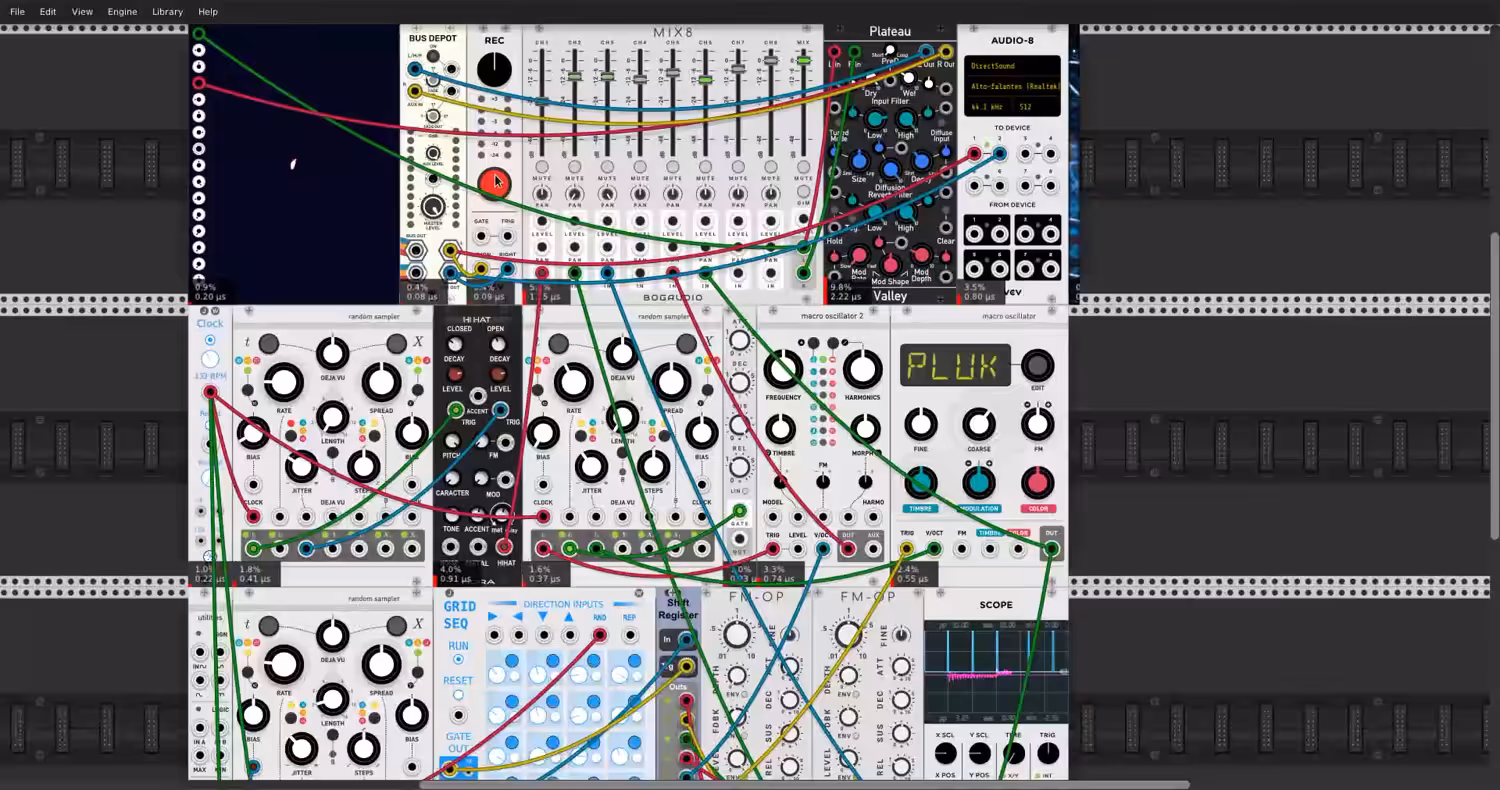Click the down arrow direction icon in Grid Seq
This screenshot has height=790, width=1500.
click(x=543, y=617)
